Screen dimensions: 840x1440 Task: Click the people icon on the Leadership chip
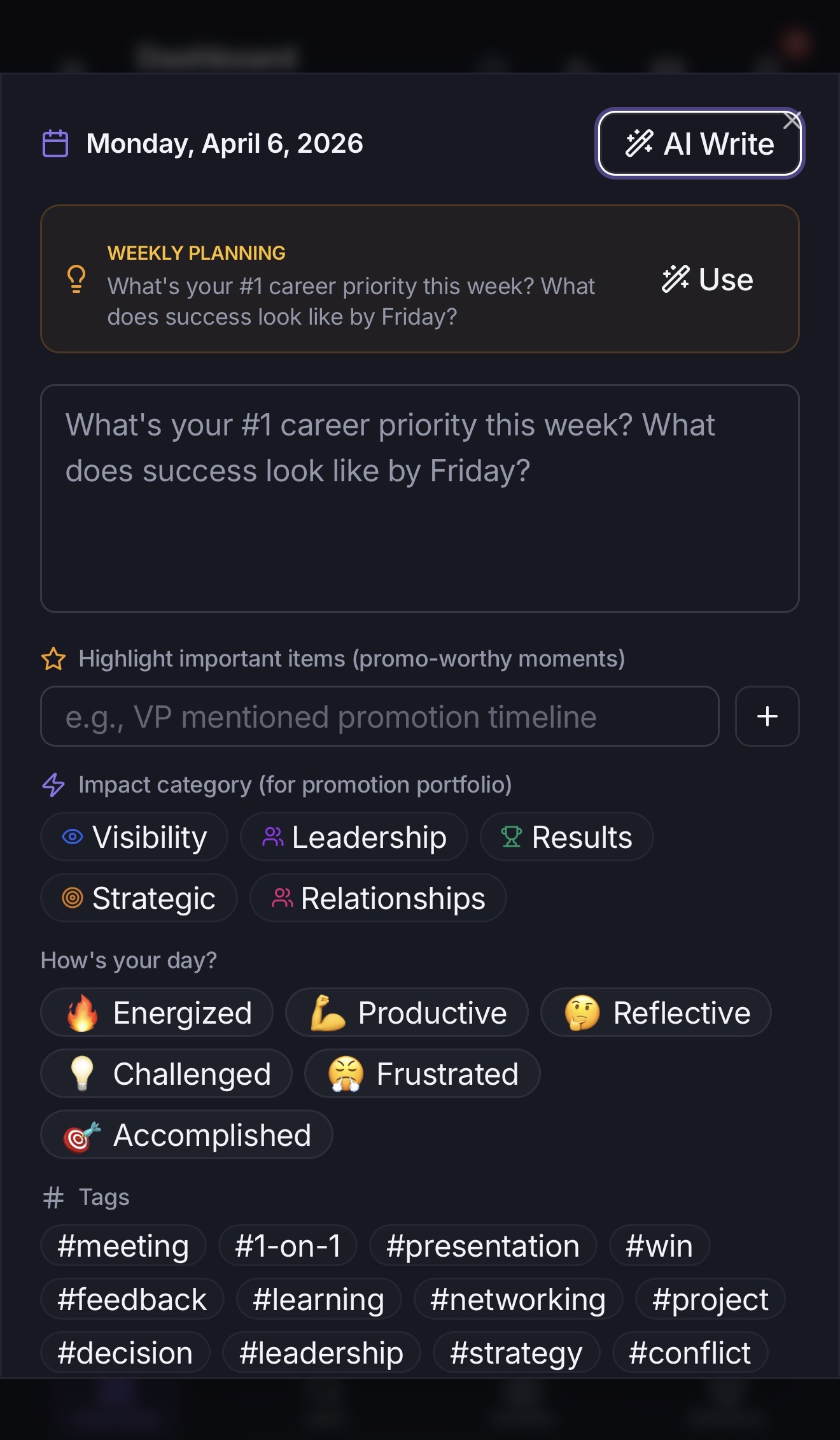[x=274, y=836]
